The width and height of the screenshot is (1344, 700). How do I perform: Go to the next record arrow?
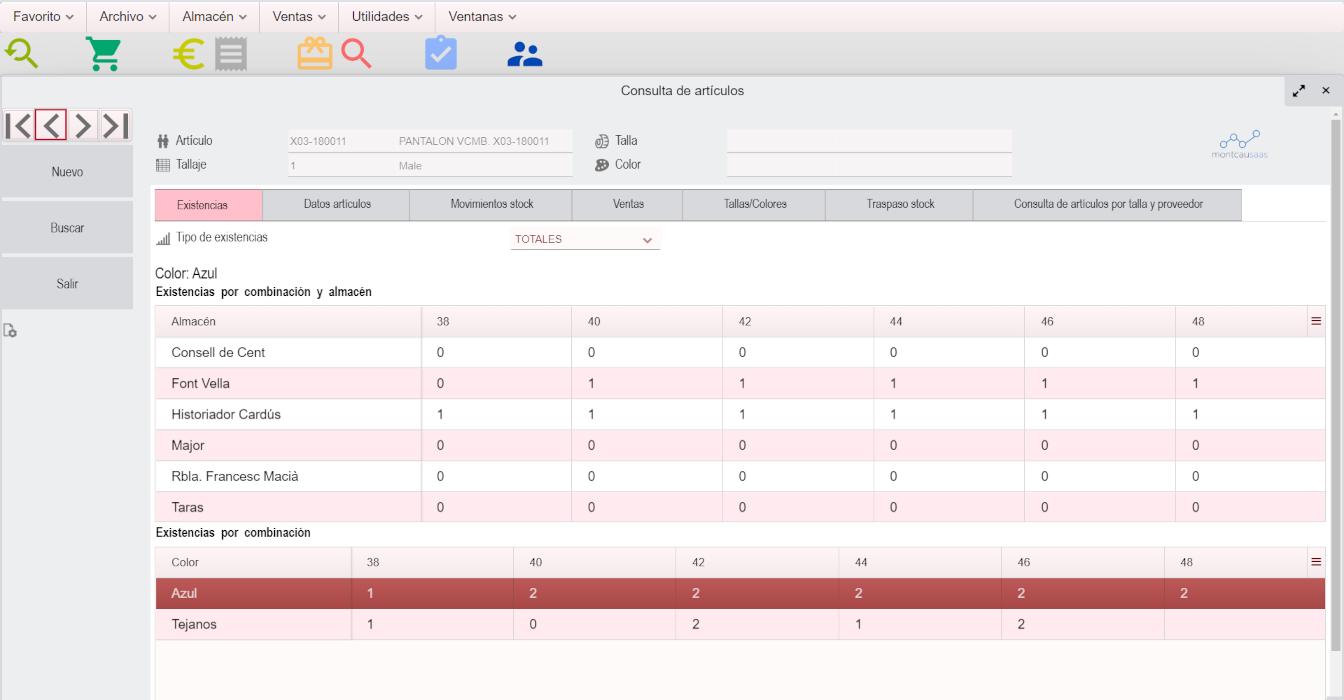pos(83,125)
